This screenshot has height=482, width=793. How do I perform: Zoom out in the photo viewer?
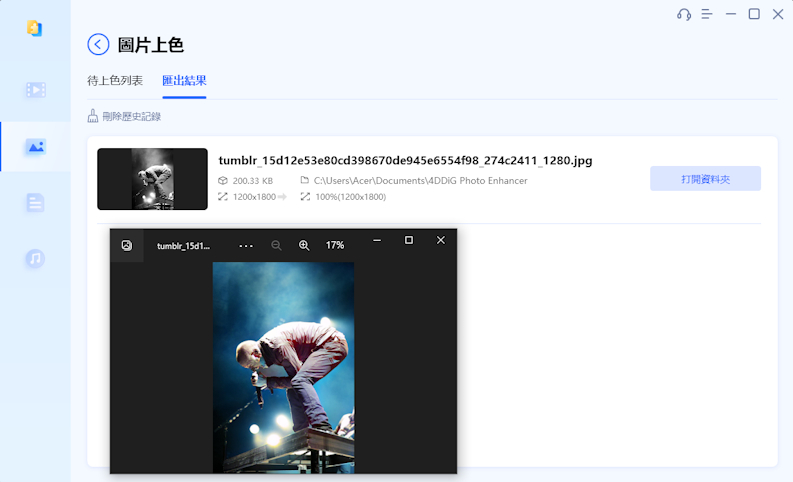276,245
